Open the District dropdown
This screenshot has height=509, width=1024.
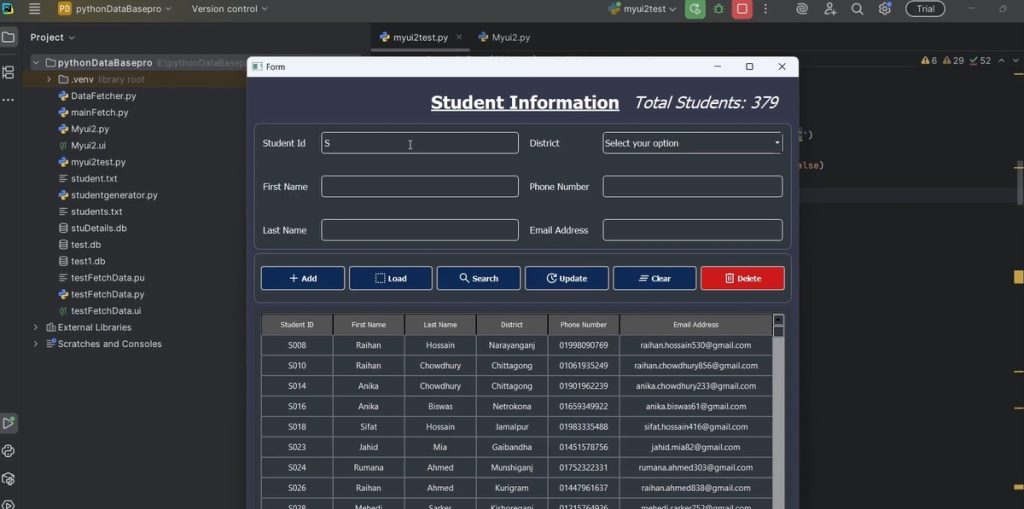(692, 143)
